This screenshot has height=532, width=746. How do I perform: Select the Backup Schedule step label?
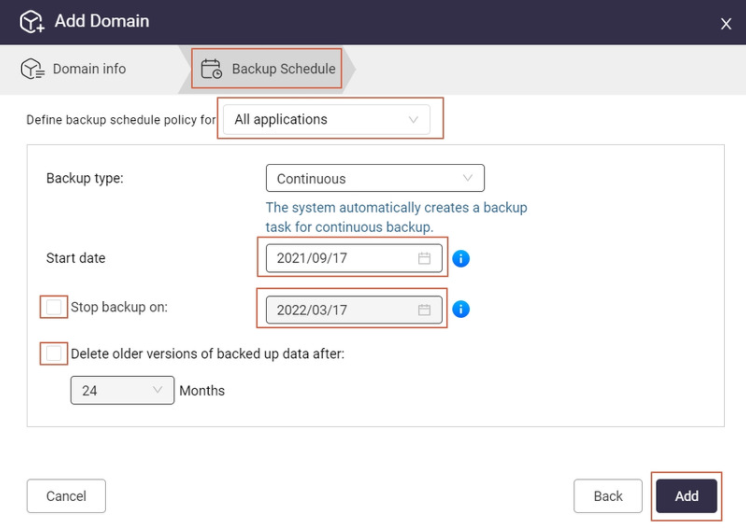pos(283,69)
